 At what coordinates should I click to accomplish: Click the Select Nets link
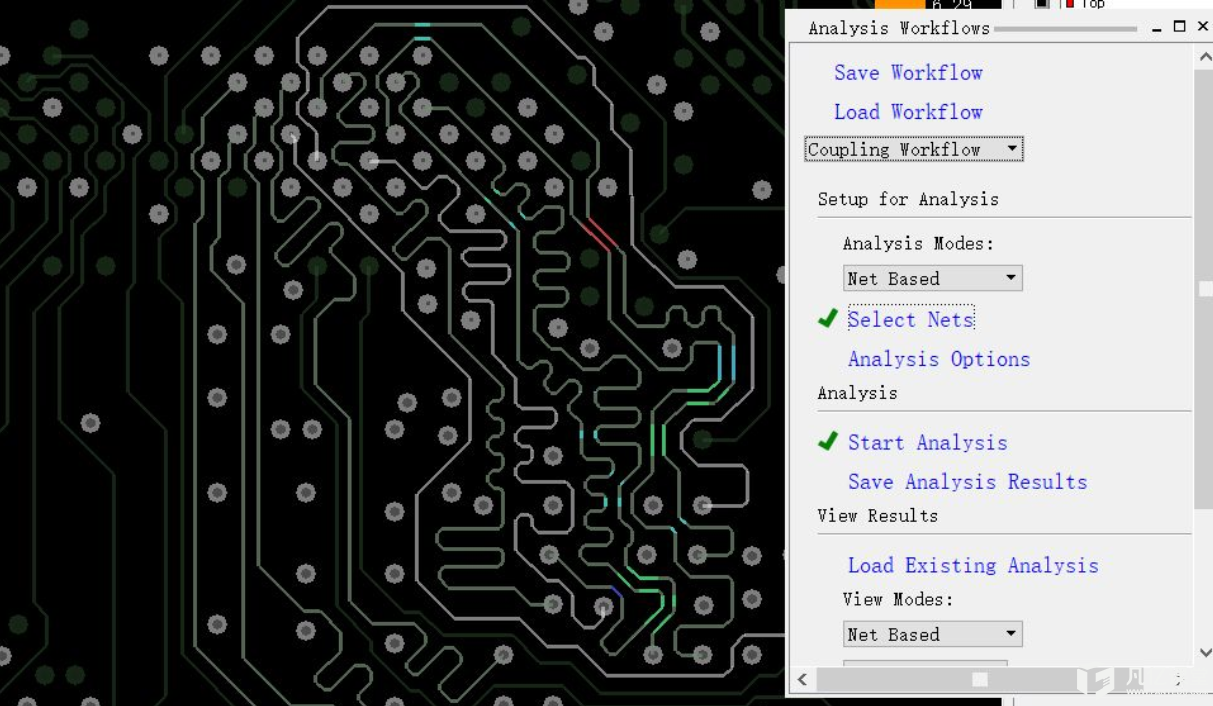(x=911, y=320)
